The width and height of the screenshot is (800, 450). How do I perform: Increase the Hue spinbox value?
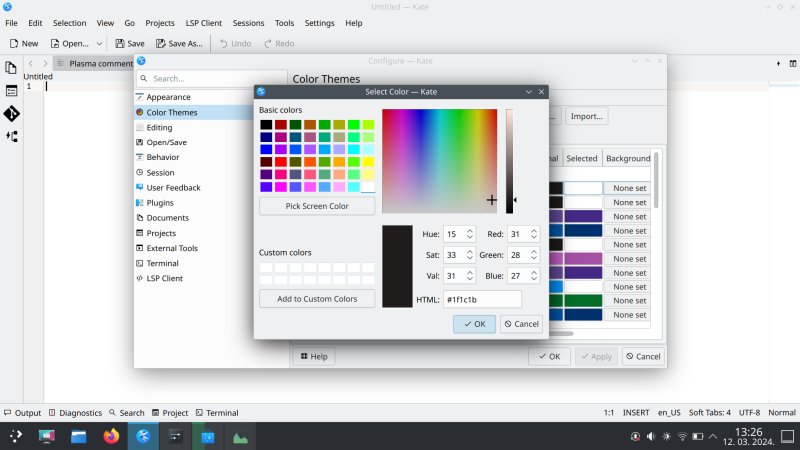pos(470,231)
